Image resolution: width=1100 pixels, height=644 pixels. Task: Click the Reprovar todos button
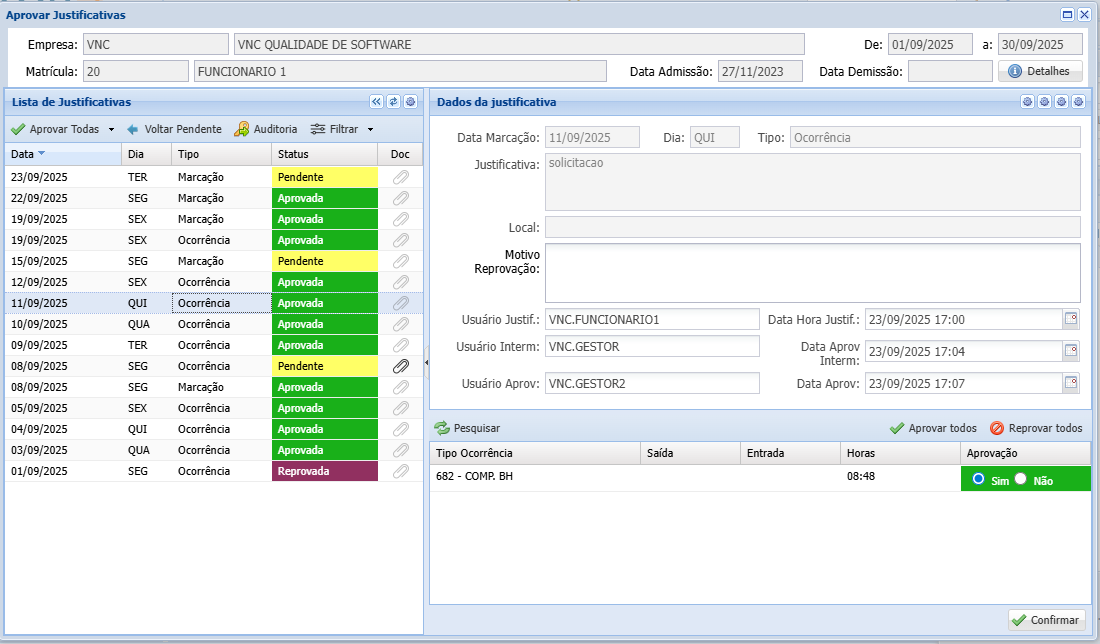point(1036,428)
